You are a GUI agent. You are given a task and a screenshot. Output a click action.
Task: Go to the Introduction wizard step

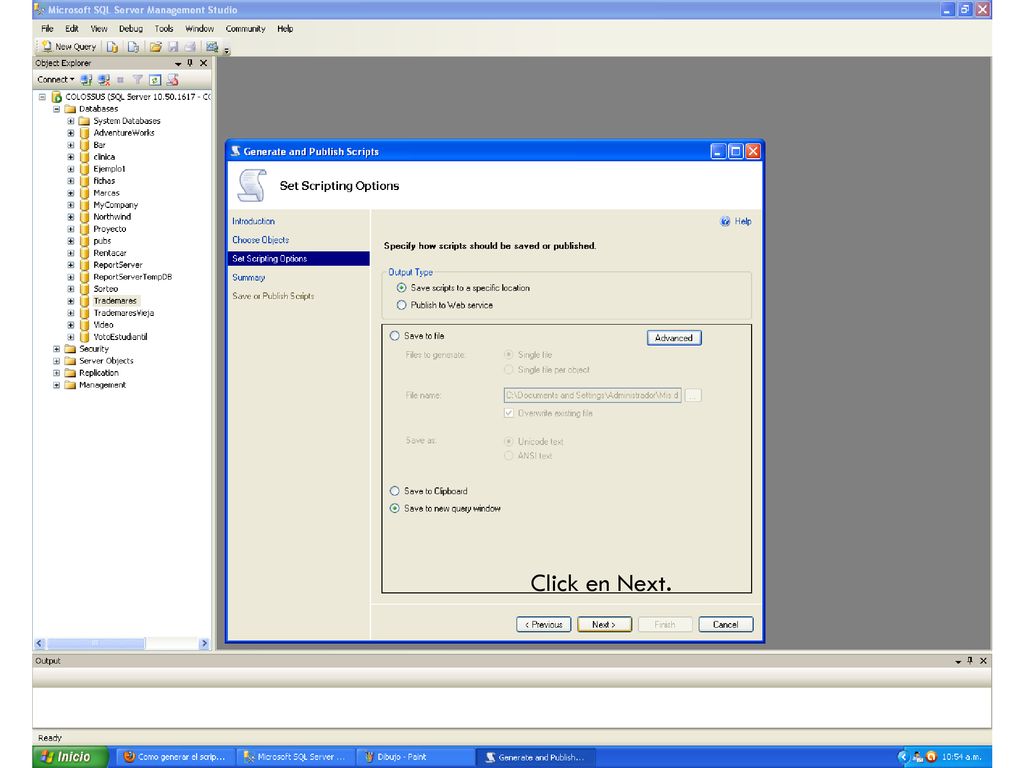pyautogui.click(x=253, y=221)
